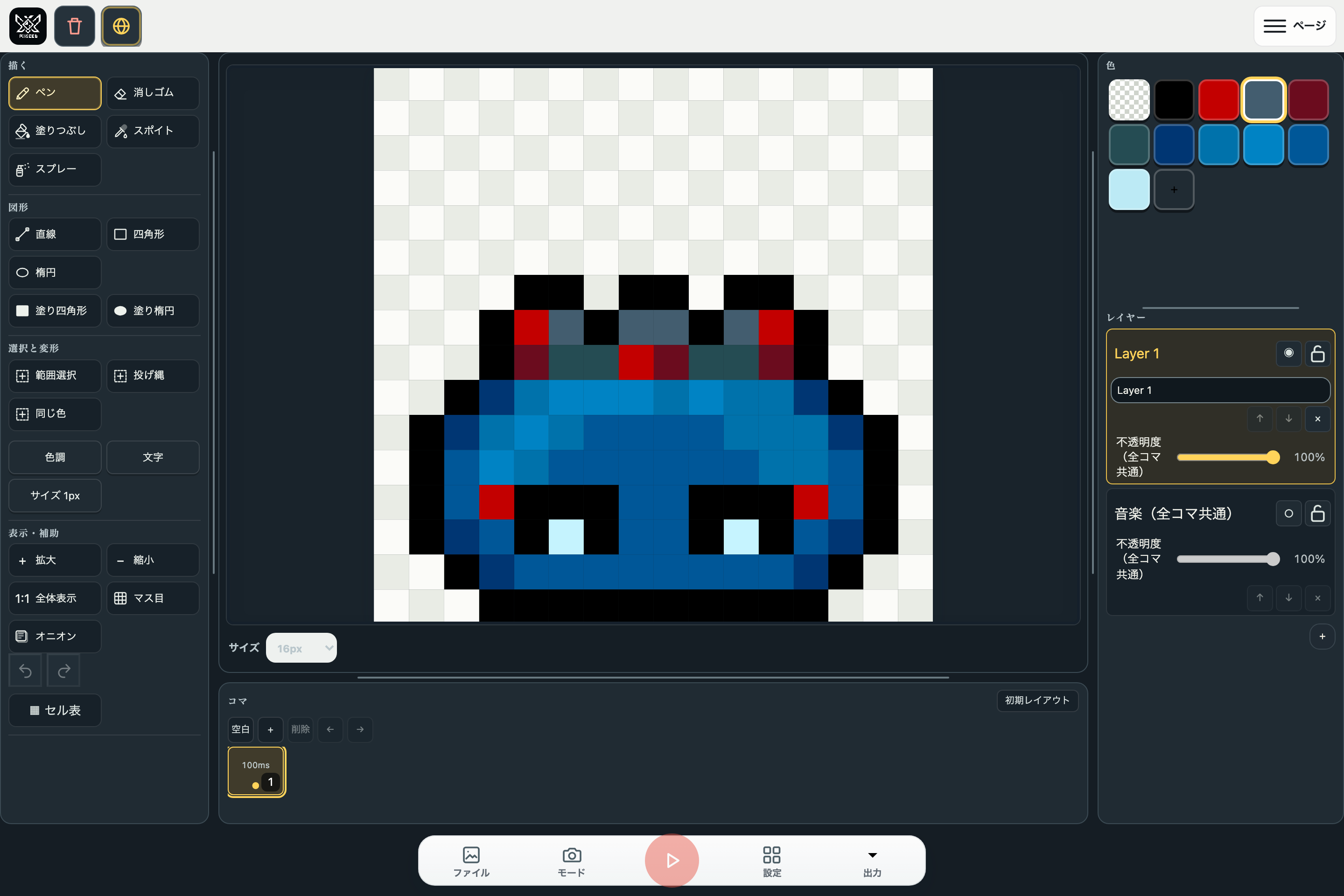This screenshot has width=1344, height=896.
Task: Click the 初期レイアウト button
Action: pos(1037,700)
